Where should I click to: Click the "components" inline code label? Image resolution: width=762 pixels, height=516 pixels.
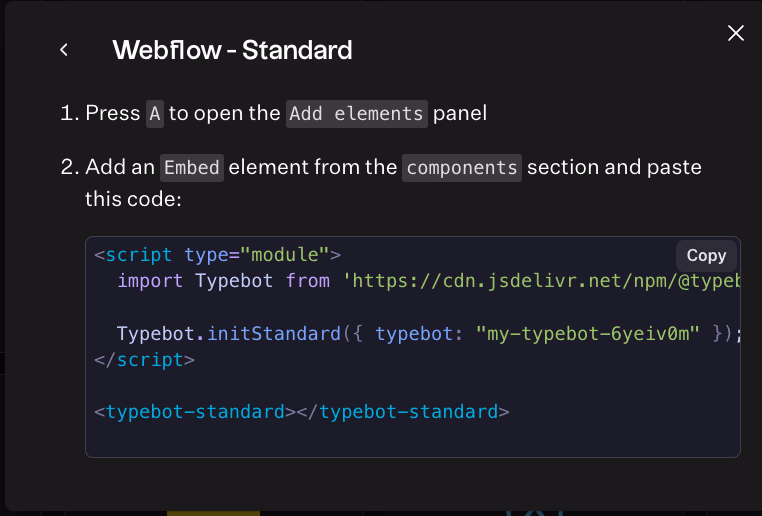(462, 167)
